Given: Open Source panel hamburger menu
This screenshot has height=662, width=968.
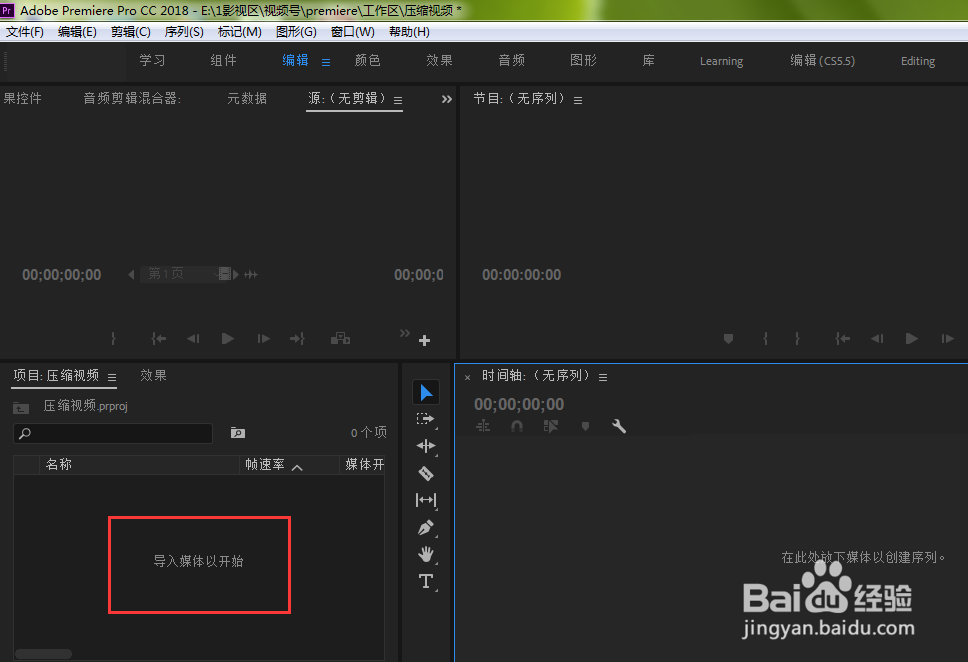Looking at the screenshot, I should click(398, 100).
